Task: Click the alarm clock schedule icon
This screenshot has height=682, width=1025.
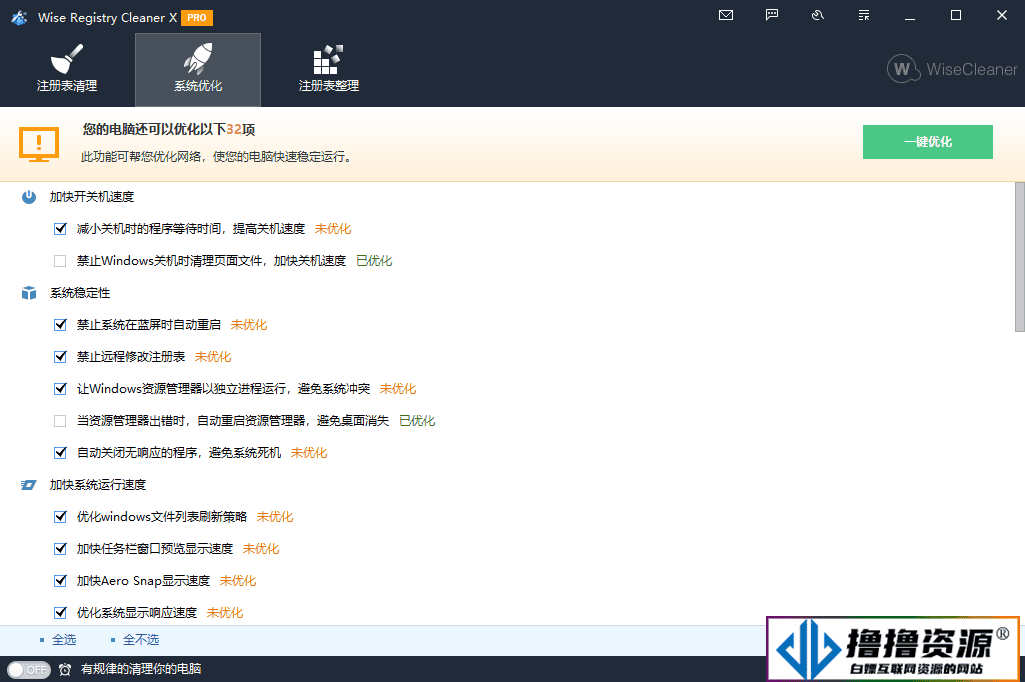Action: coord(65,670)
